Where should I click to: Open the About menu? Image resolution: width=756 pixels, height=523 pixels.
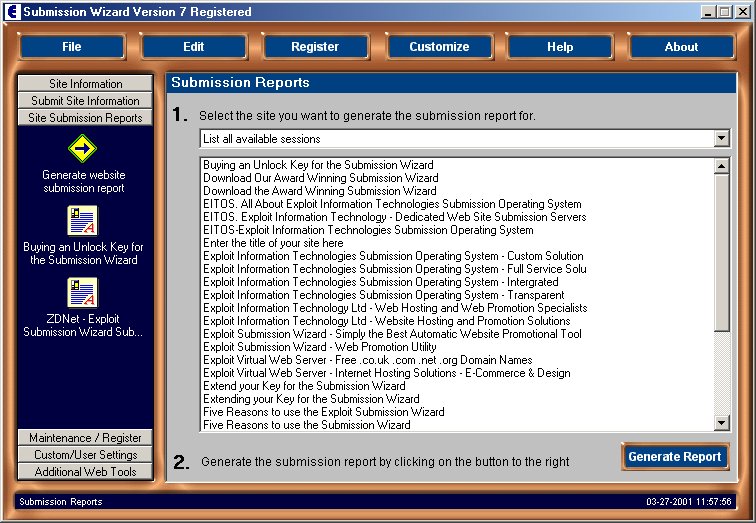click(x=681, y=47)
